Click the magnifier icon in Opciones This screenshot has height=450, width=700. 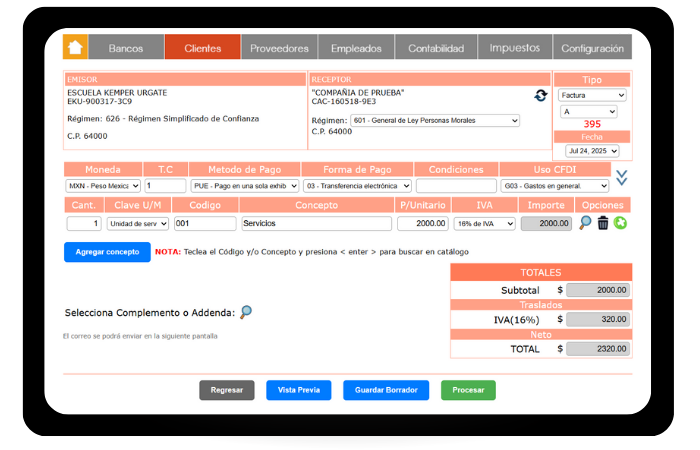tap(586, 223)
